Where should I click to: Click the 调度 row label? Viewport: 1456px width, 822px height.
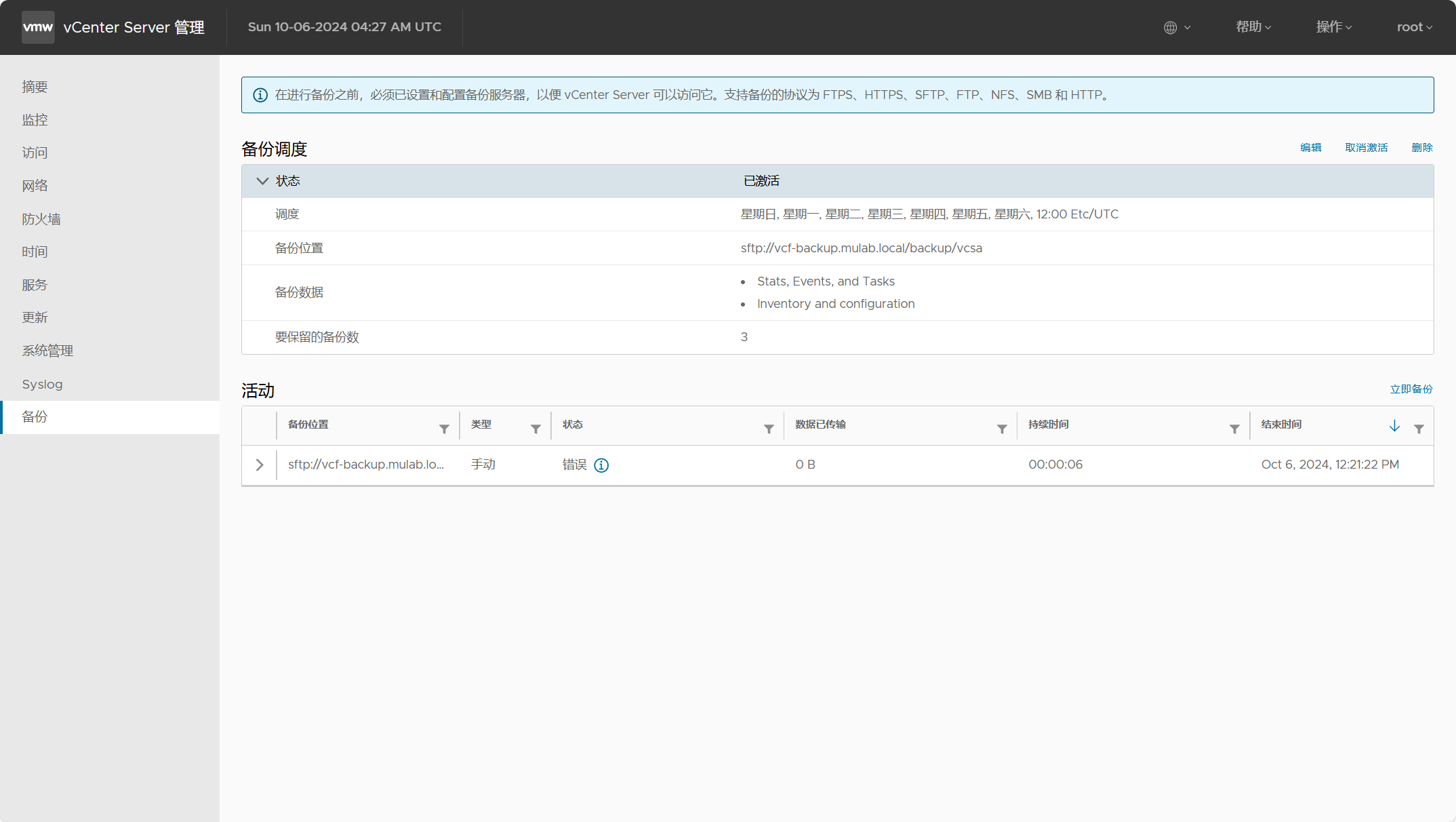point(287,214)
